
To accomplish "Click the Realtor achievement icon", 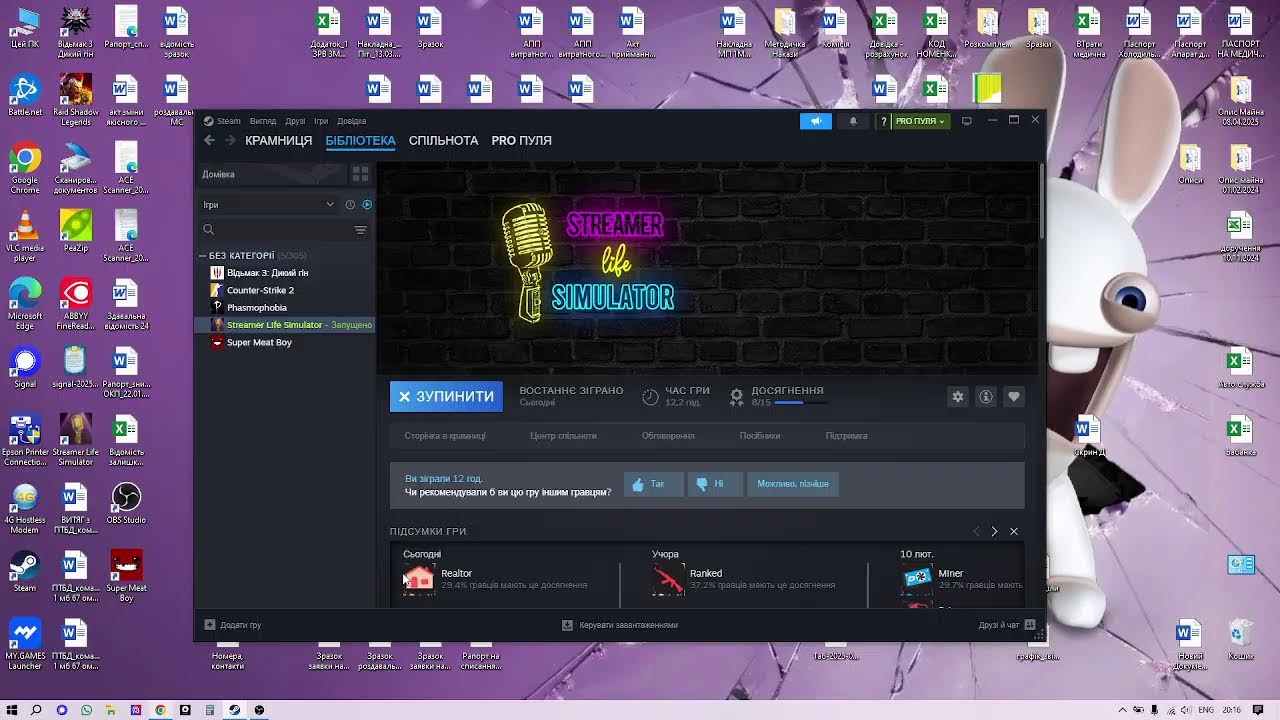I will click(419, 579).
